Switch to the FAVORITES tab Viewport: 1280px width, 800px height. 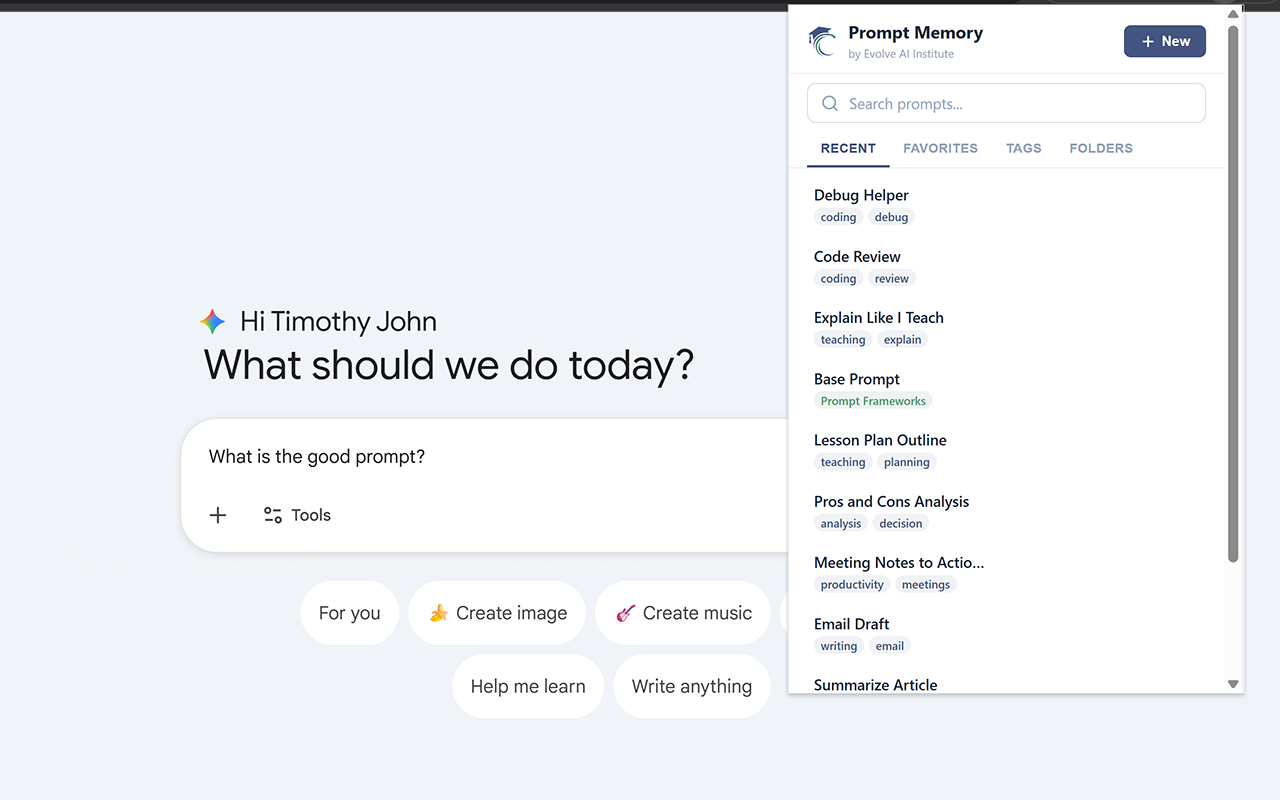pyautogui.click(x=940, y=148)
